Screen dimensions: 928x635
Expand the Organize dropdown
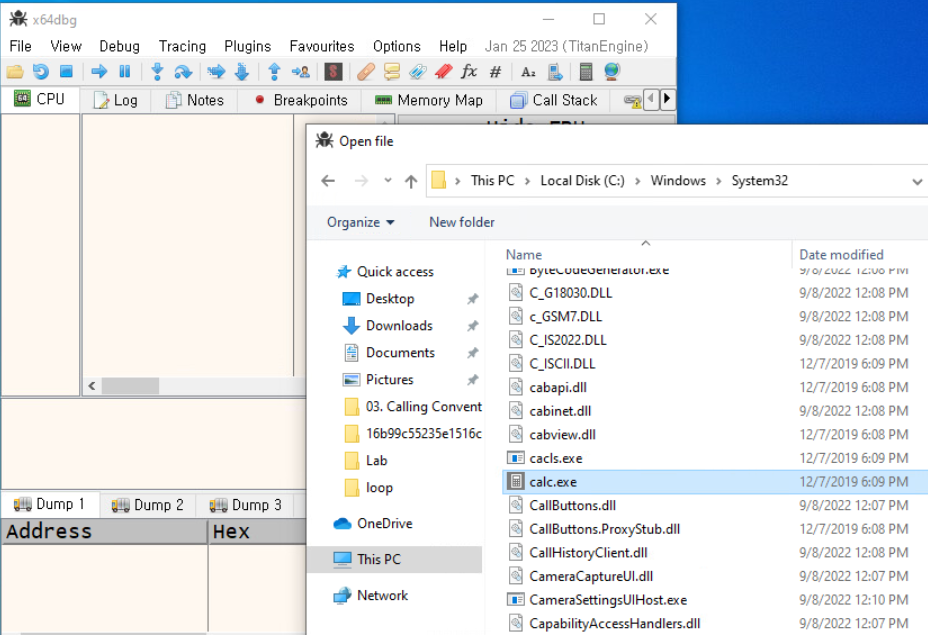pyautogui.click(x=360, y=223)
